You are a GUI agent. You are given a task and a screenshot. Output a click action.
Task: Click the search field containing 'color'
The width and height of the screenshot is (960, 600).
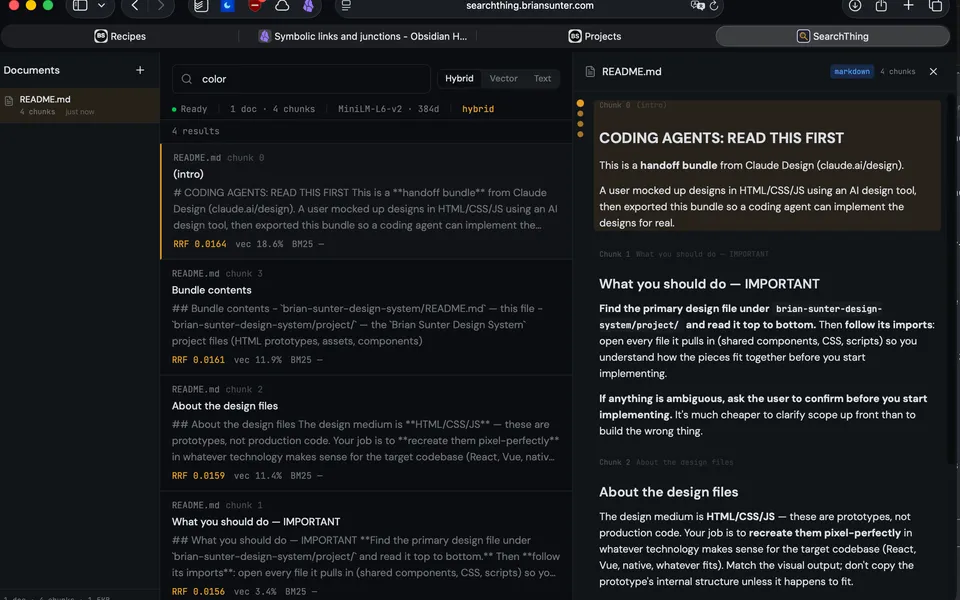[x=301, y=79]
